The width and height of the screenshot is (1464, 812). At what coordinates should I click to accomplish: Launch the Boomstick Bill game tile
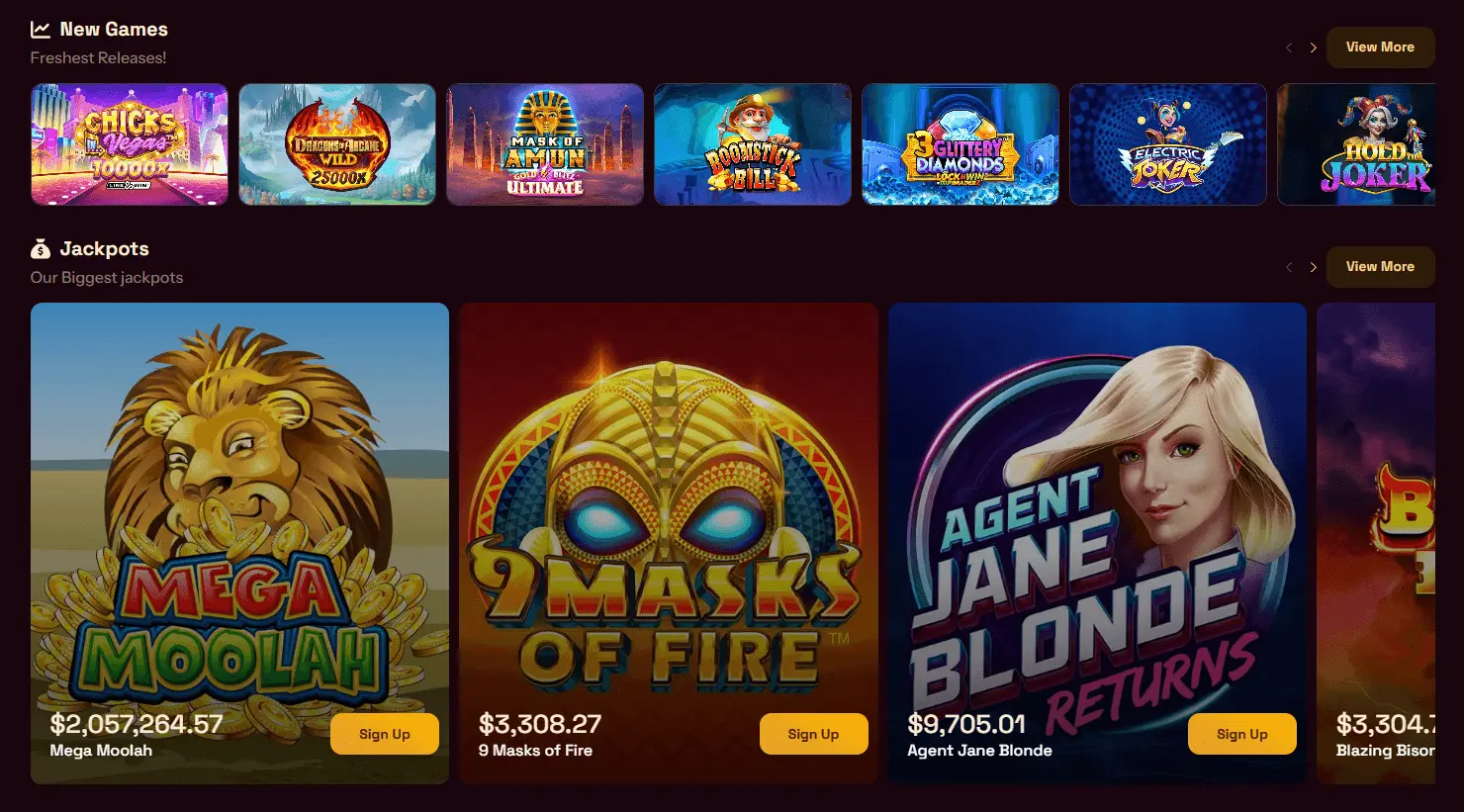coord(753,144)
